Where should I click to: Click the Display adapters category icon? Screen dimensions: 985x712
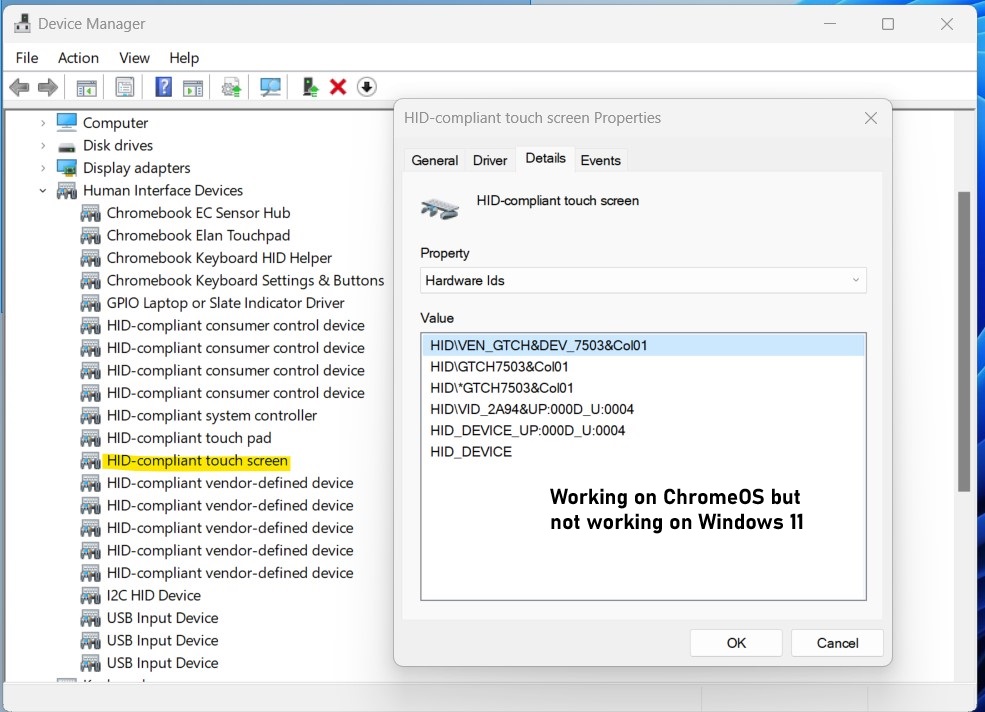(67, 168)
